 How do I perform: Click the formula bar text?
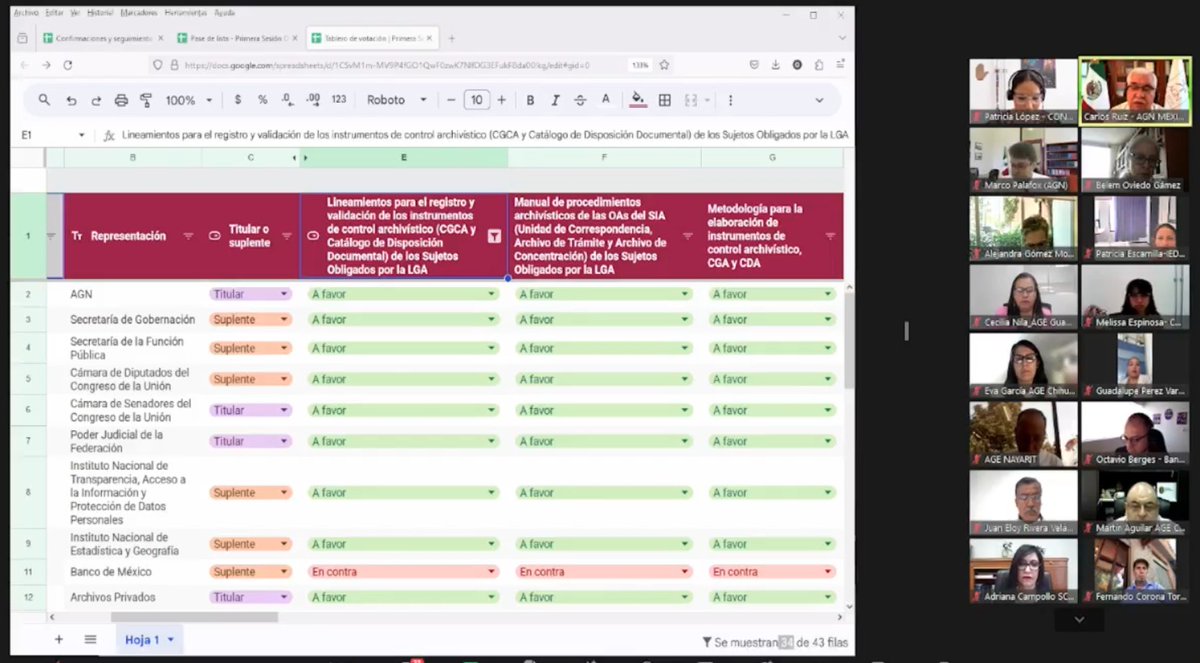[485, 134]
